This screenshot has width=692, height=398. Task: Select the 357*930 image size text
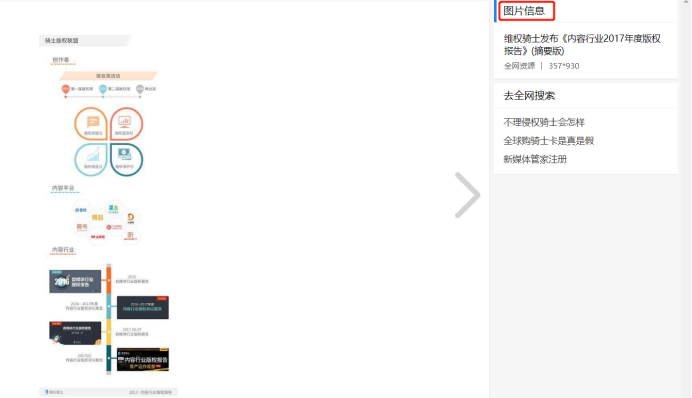click(564, 66)
